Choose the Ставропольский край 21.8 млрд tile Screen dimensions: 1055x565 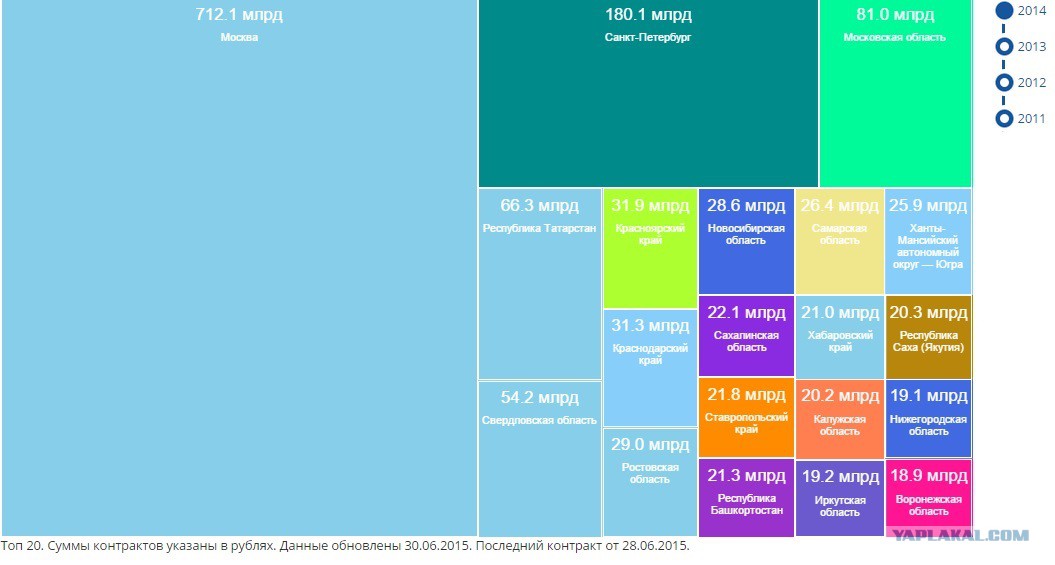[x=746, y=417]
